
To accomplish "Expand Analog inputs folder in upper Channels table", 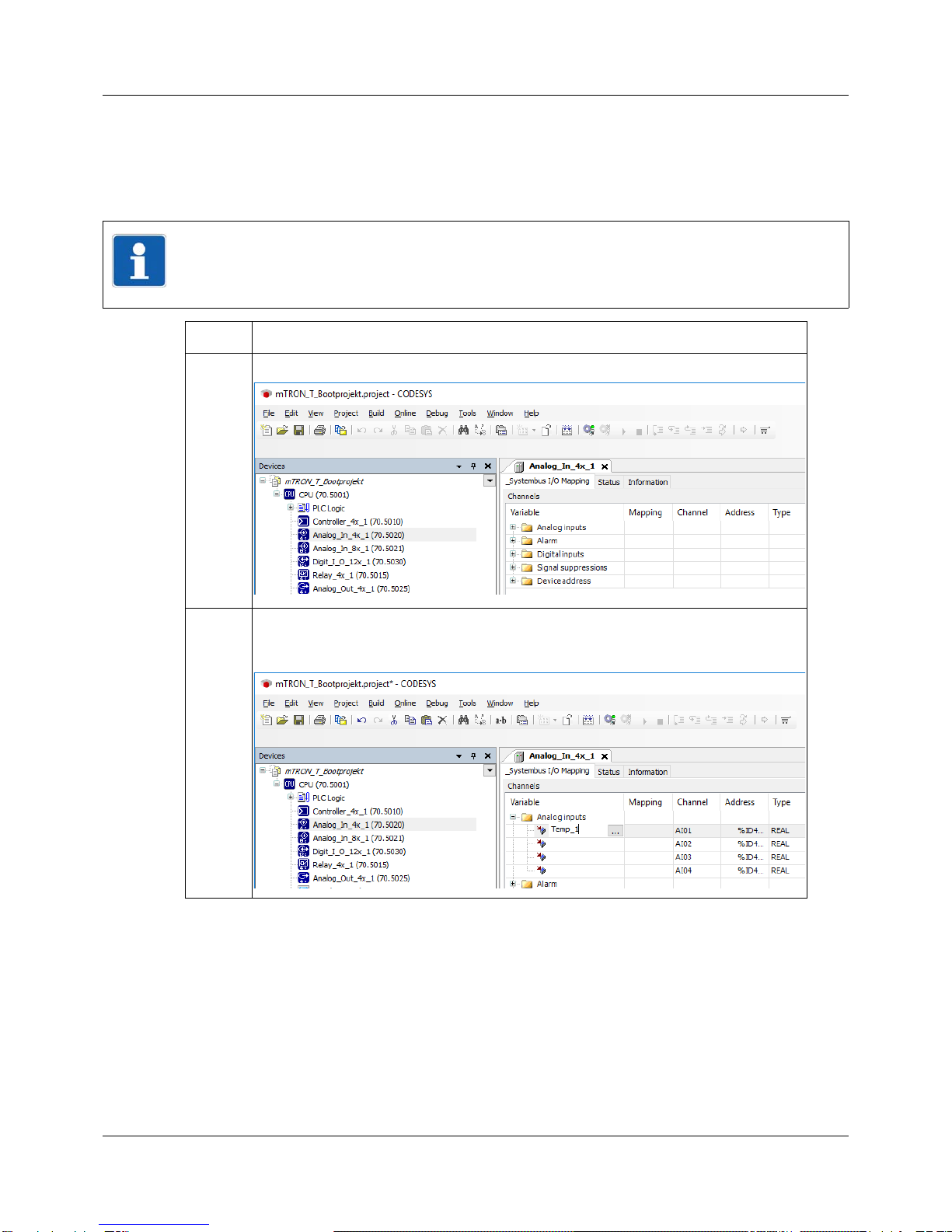I will click(x=513, y=527).
